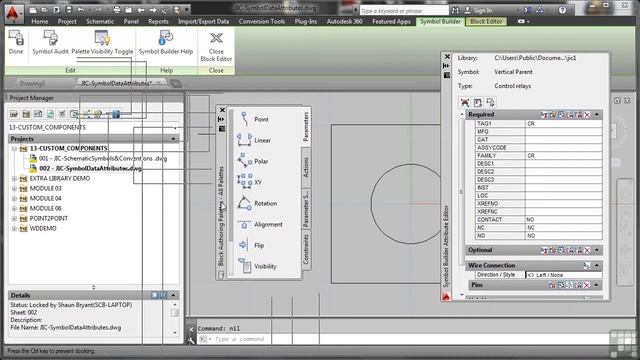Switch to the Drawing3 file tab
640x360 pixels.
click(x=32, y=83)
